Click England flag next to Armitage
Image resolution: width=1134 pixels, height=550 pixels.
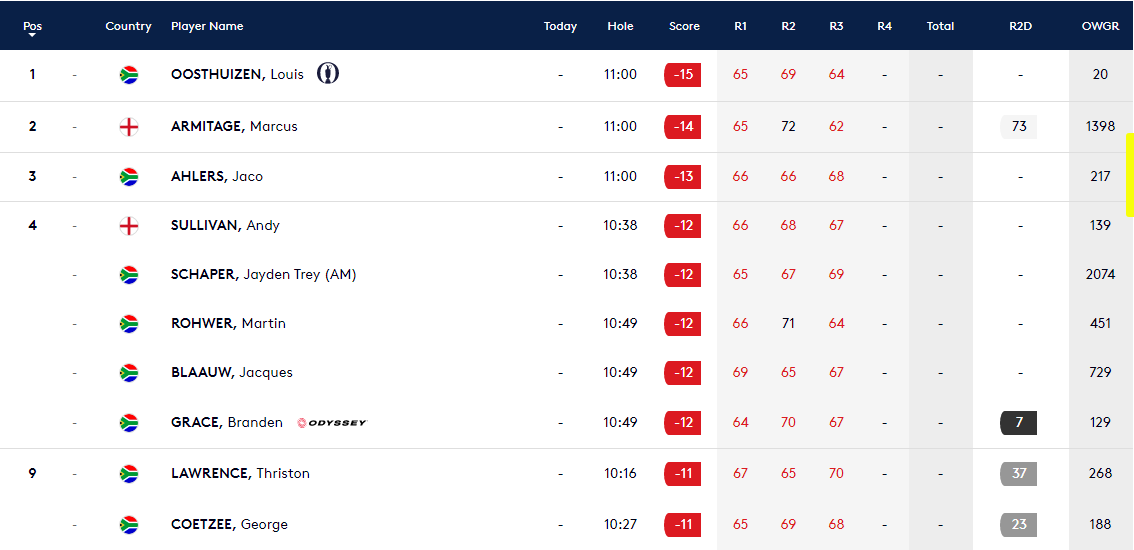pos(128,126)
